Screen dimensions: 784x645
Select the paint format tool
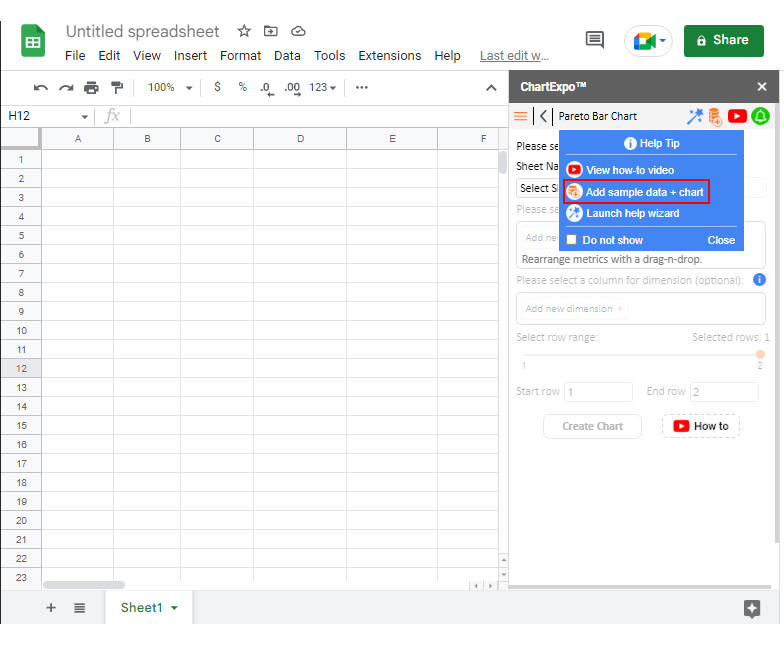point(117,88)
